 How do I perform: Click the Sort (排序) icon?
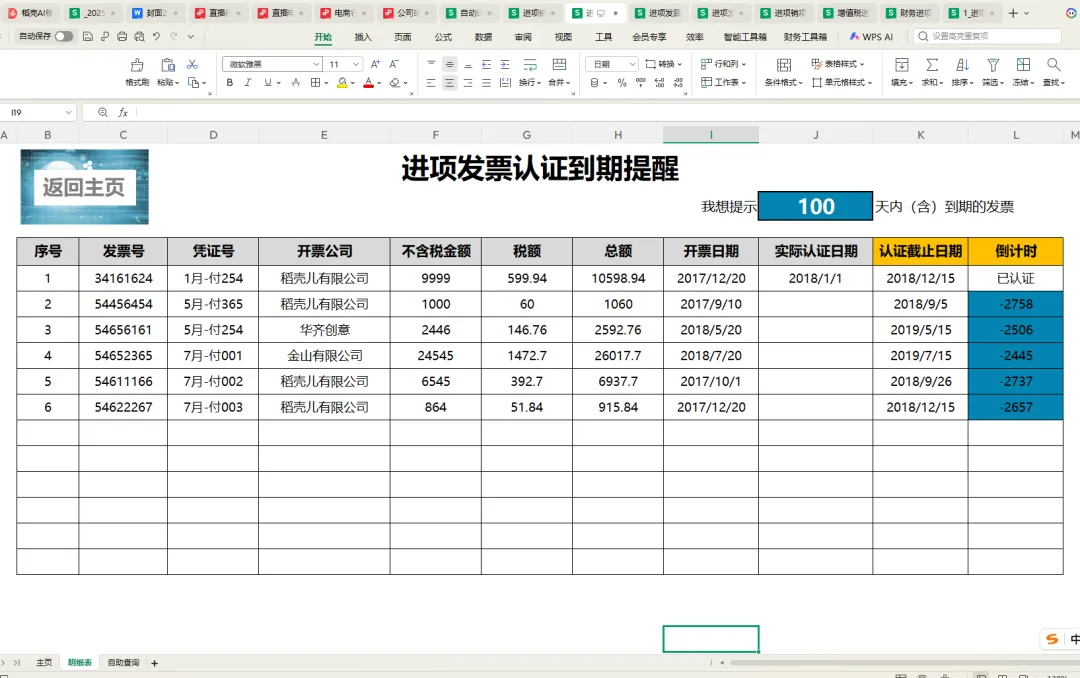coord(962,65)
